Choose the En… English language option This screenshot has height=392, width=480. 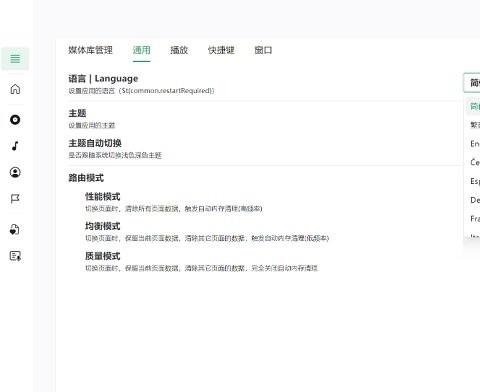click(x=475, y=144)
